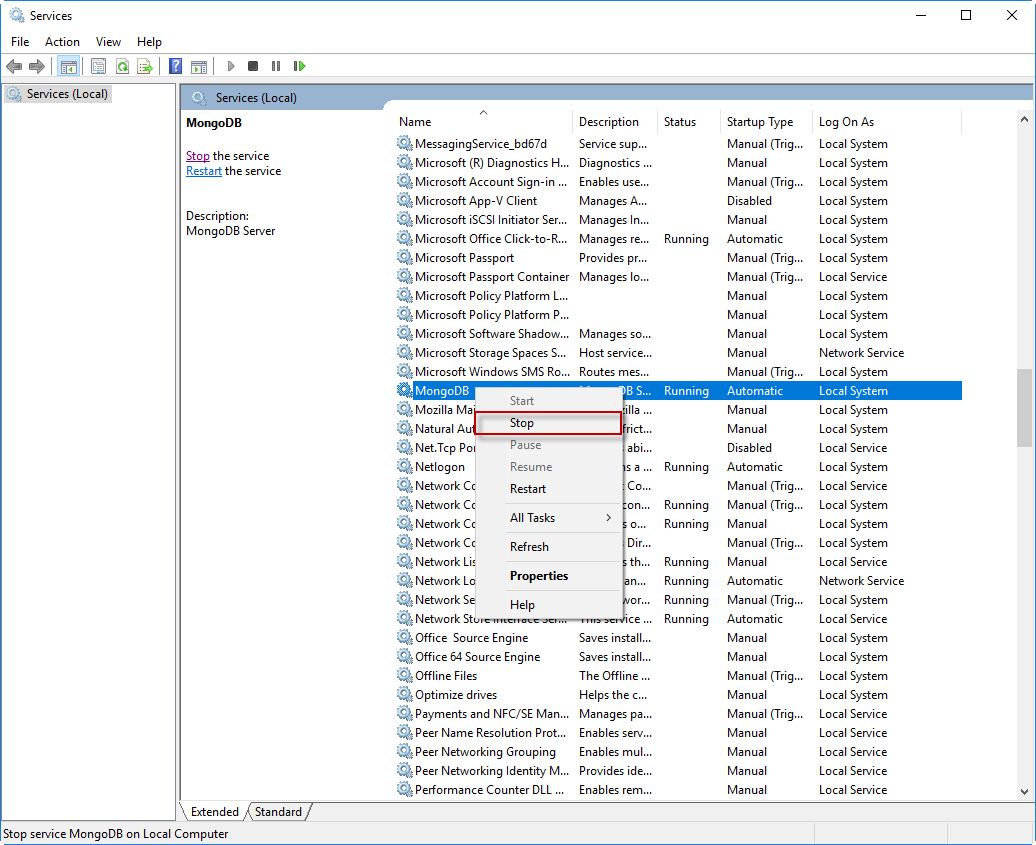
Task: Choose Refresh in the context menu
Action: 548,547
